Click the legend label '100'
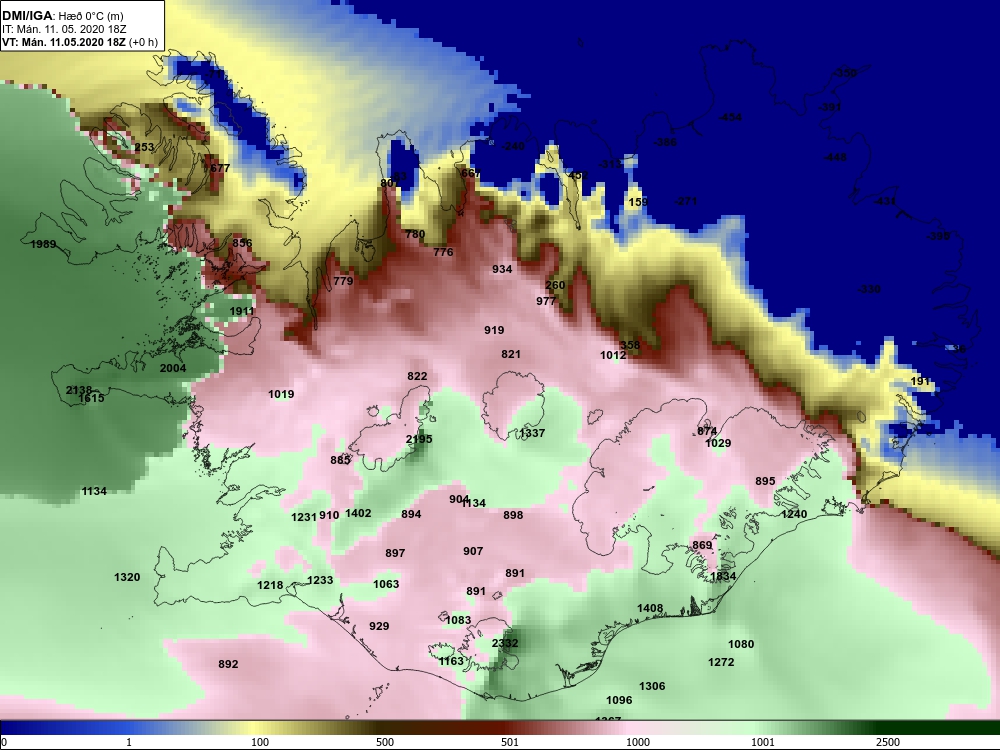This screenshot has height=750, width=1000. (260, 742)
